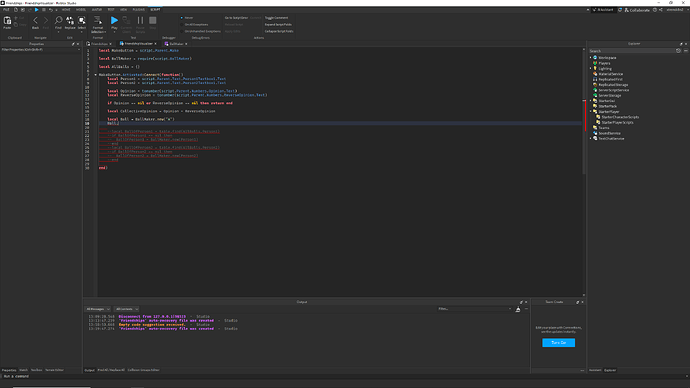Expand the StarterGui tree node arrow
Image resolution: width=690 pixels, height=388 pixels.
pyautogui.click(x=591, y=101)
